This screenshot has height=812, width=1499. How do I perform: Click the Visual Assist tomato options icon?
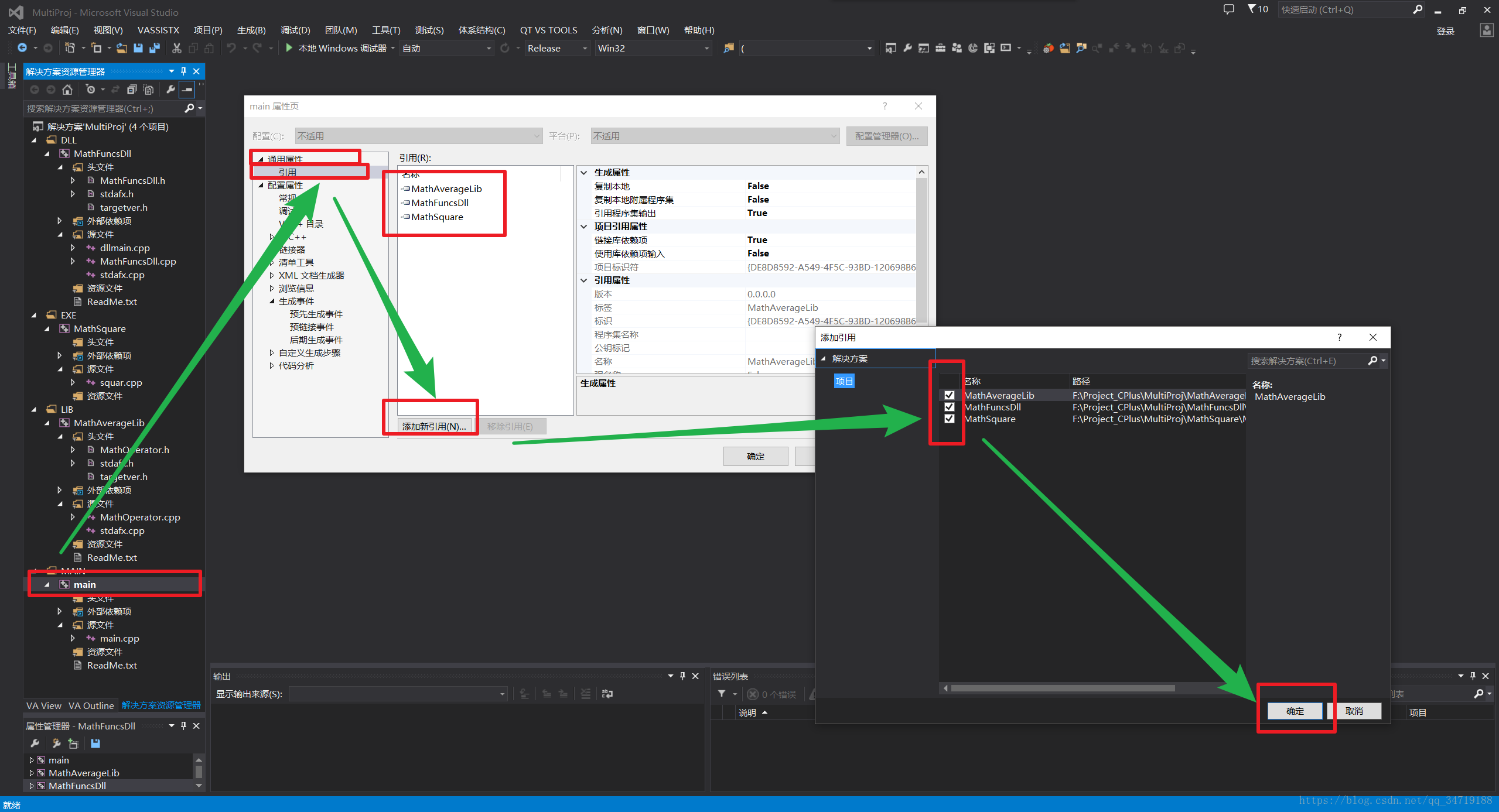(x=1048, y=48)
